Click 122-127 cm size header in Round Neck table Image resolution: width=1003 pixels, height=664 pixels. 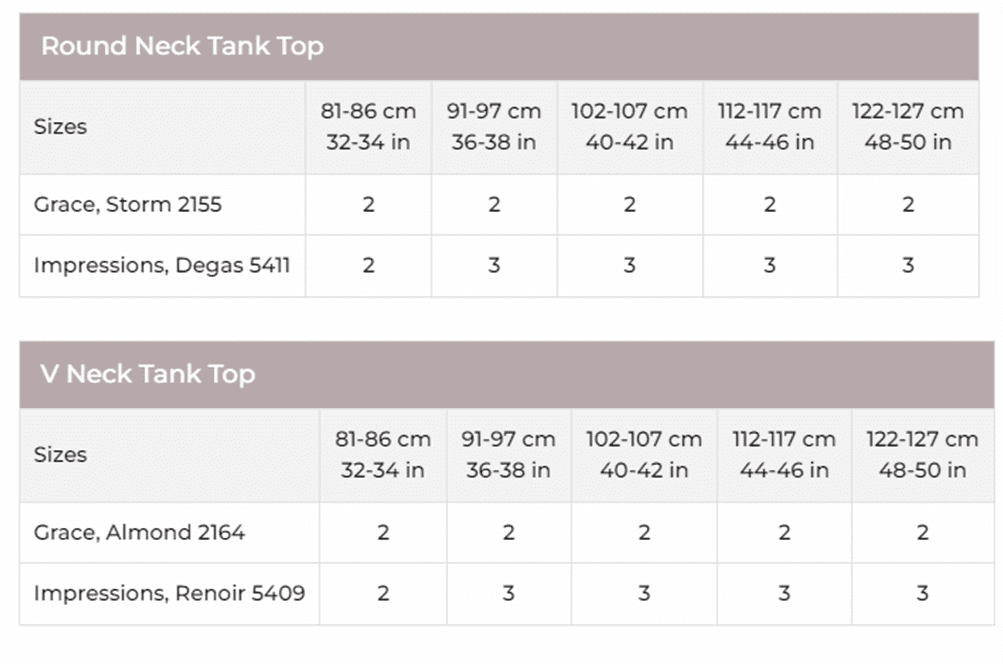click(908, 127)
